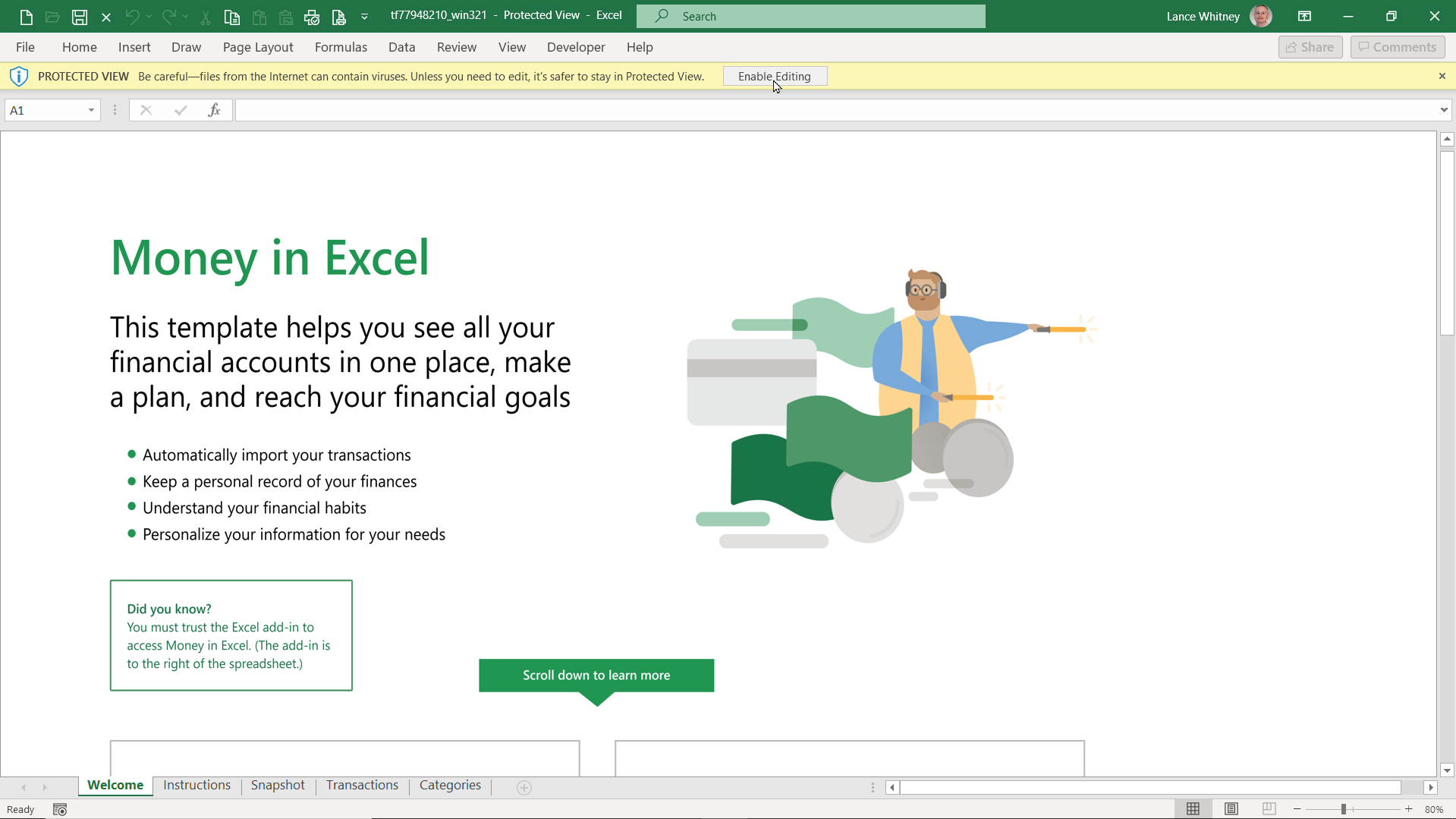Click the Scroll down to learn more button
This screenshot has width=1456, height=819.
coord(596,675)
